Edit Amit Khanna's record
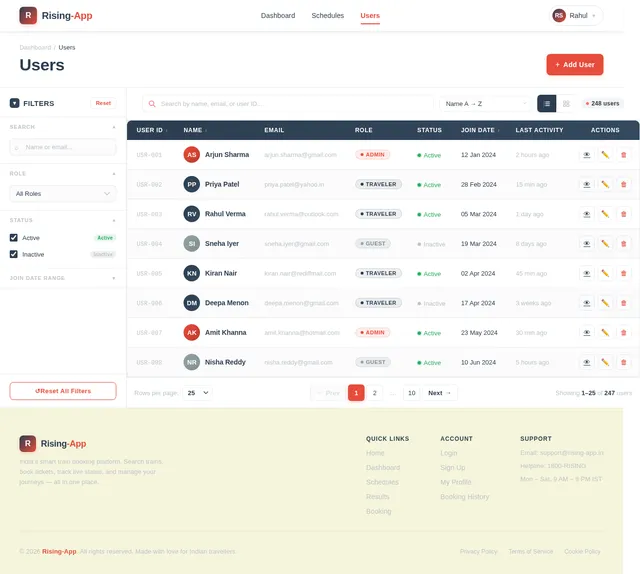The image size is (640, 574). coord(605,333)
